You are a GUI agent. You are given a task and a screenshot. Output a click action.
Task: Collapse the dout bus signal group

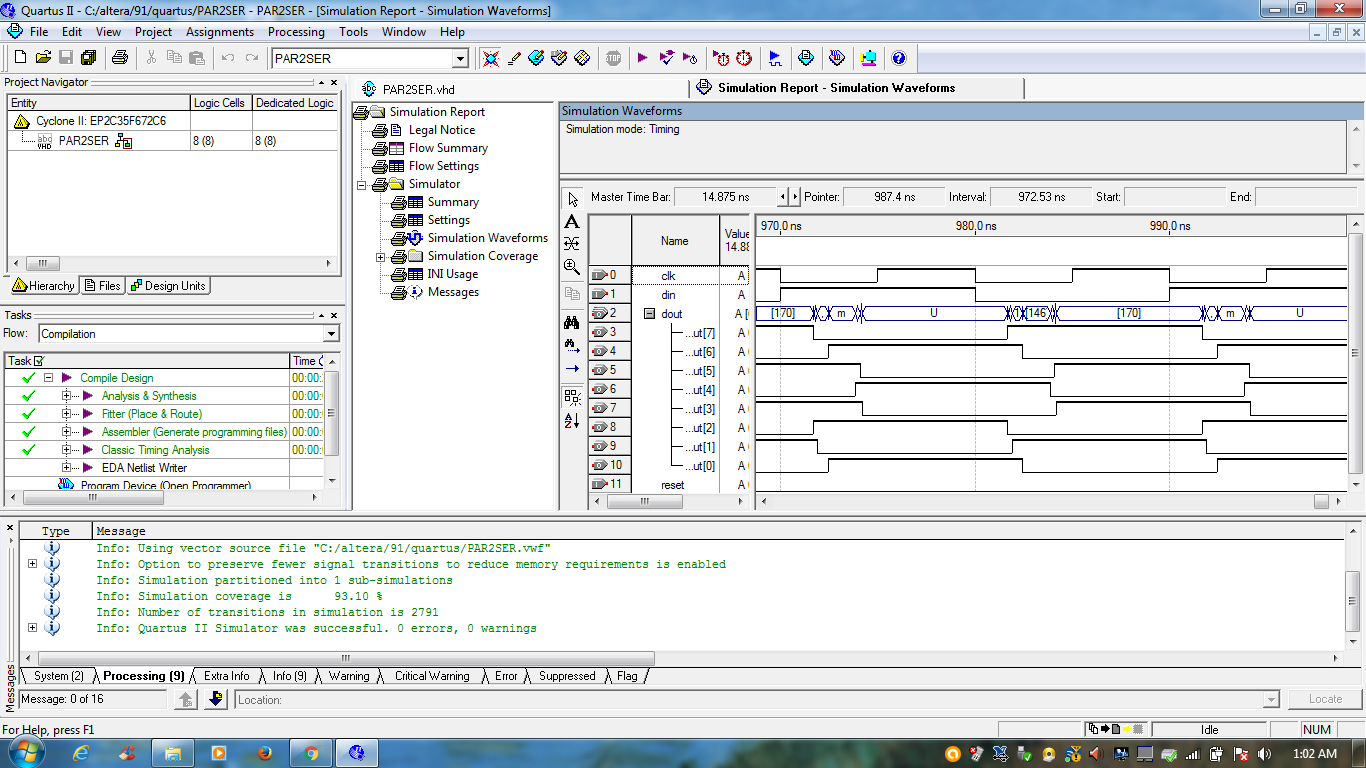pos(649,314)
